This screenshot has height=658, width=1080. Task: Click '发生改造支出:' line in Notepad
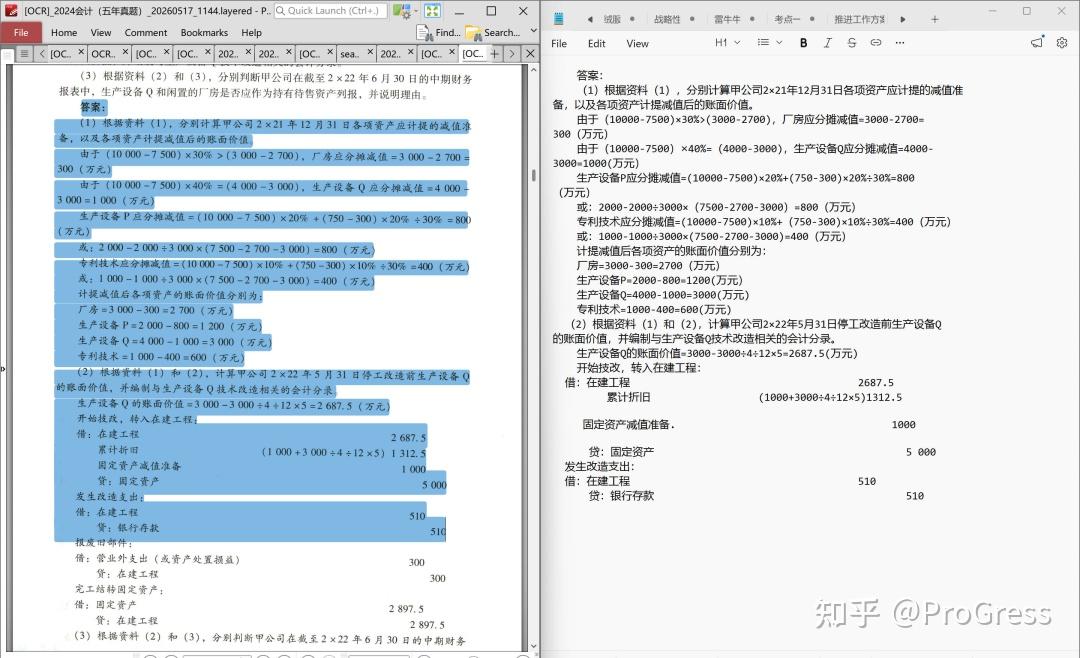coord(599,466)
